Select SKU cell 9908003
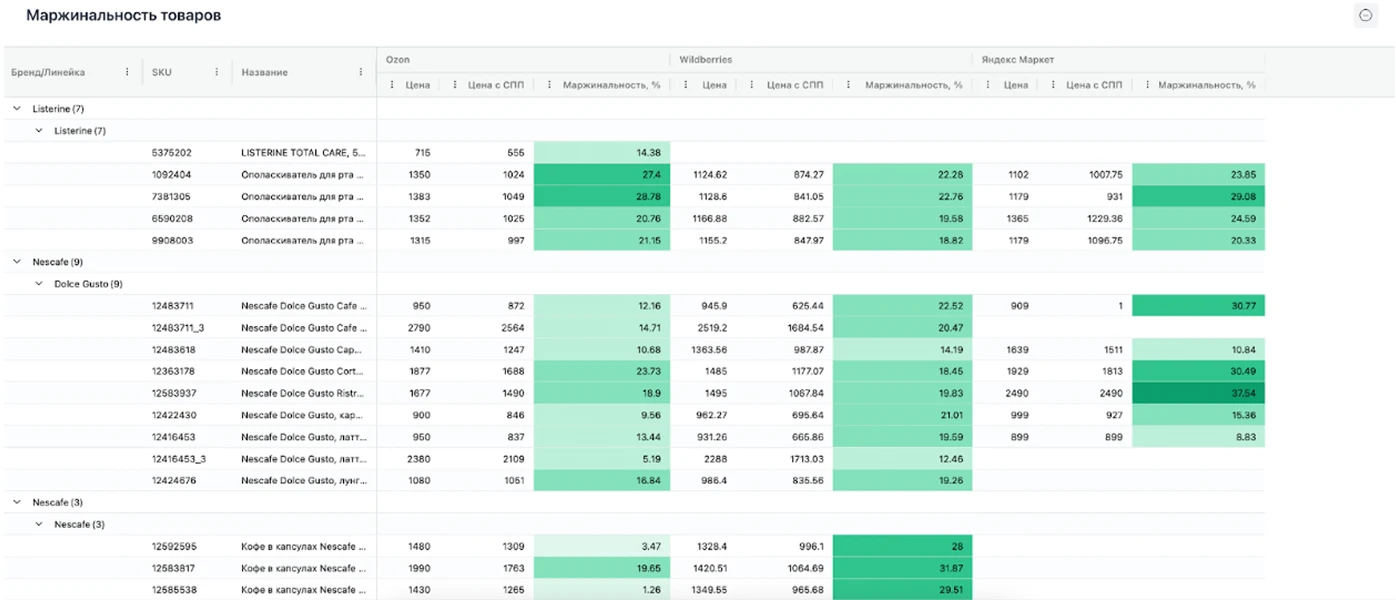The height and width of the screenshot is (600, 1396). click(172, 240)
